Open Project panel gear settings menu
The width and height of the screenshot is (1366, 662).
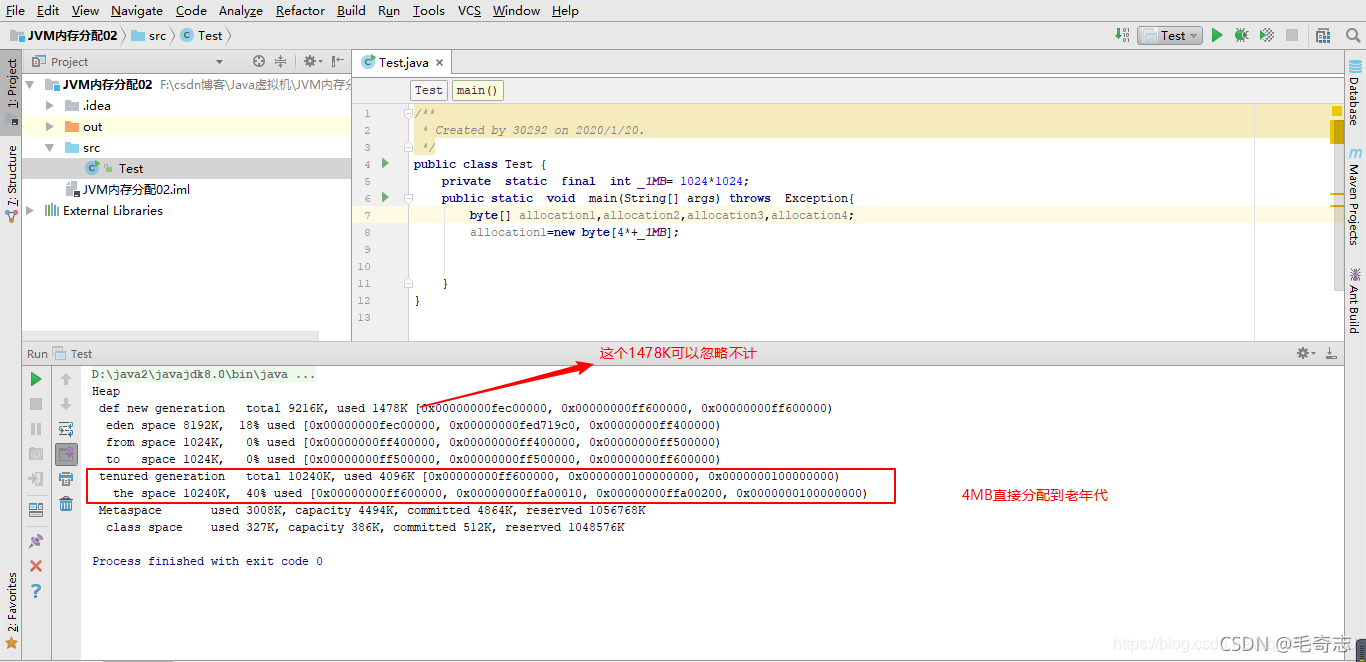[x=313, y=61]
